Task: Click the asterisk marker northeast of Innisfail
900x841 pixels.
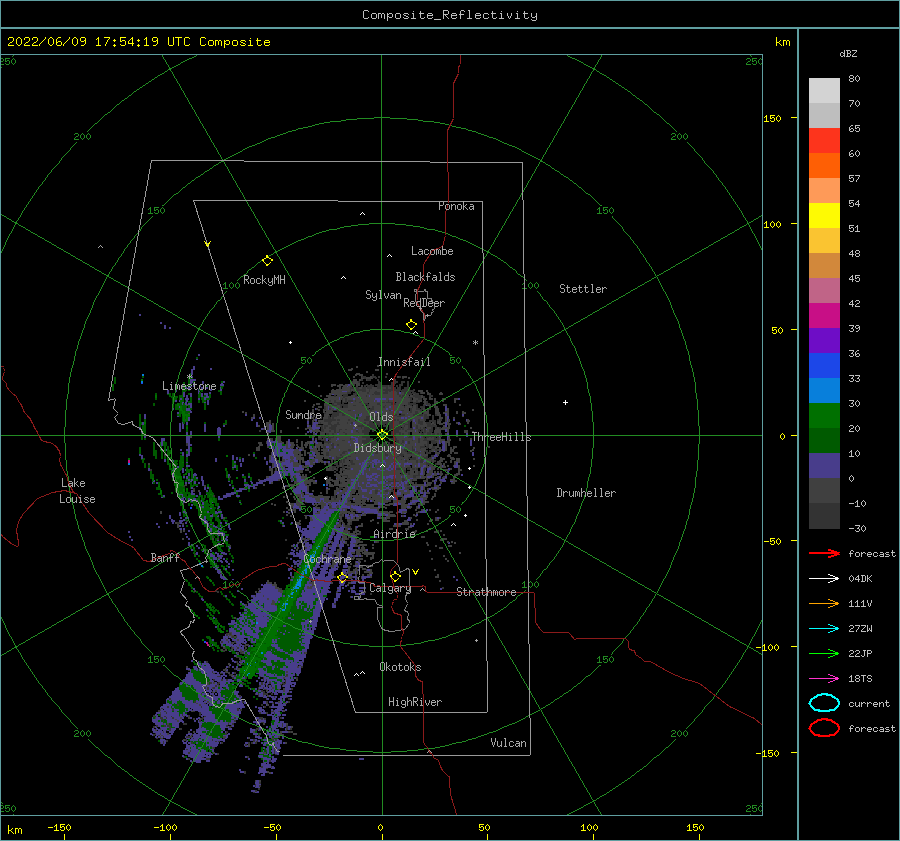Action: (475, 343)
